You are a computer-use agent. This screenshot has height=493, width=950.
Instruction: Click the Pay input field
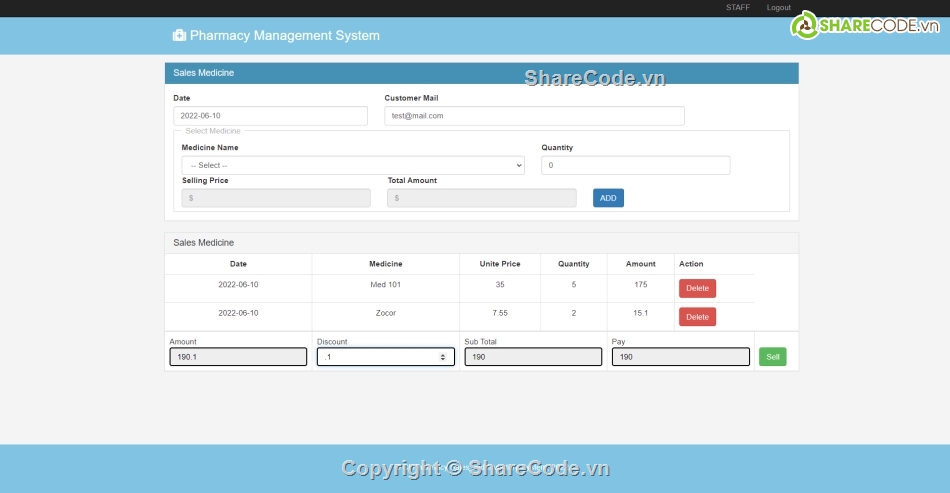click(680, 357)
